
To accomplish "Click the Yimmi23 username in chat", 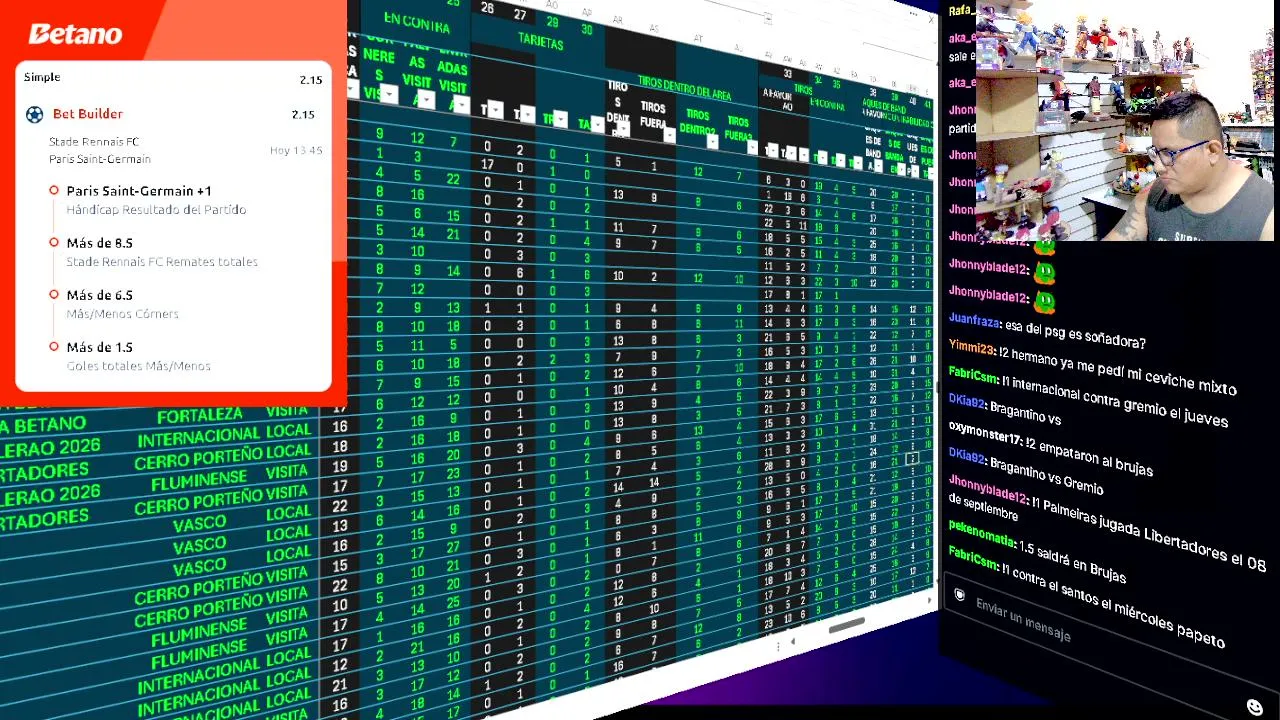I will (970, 346).
